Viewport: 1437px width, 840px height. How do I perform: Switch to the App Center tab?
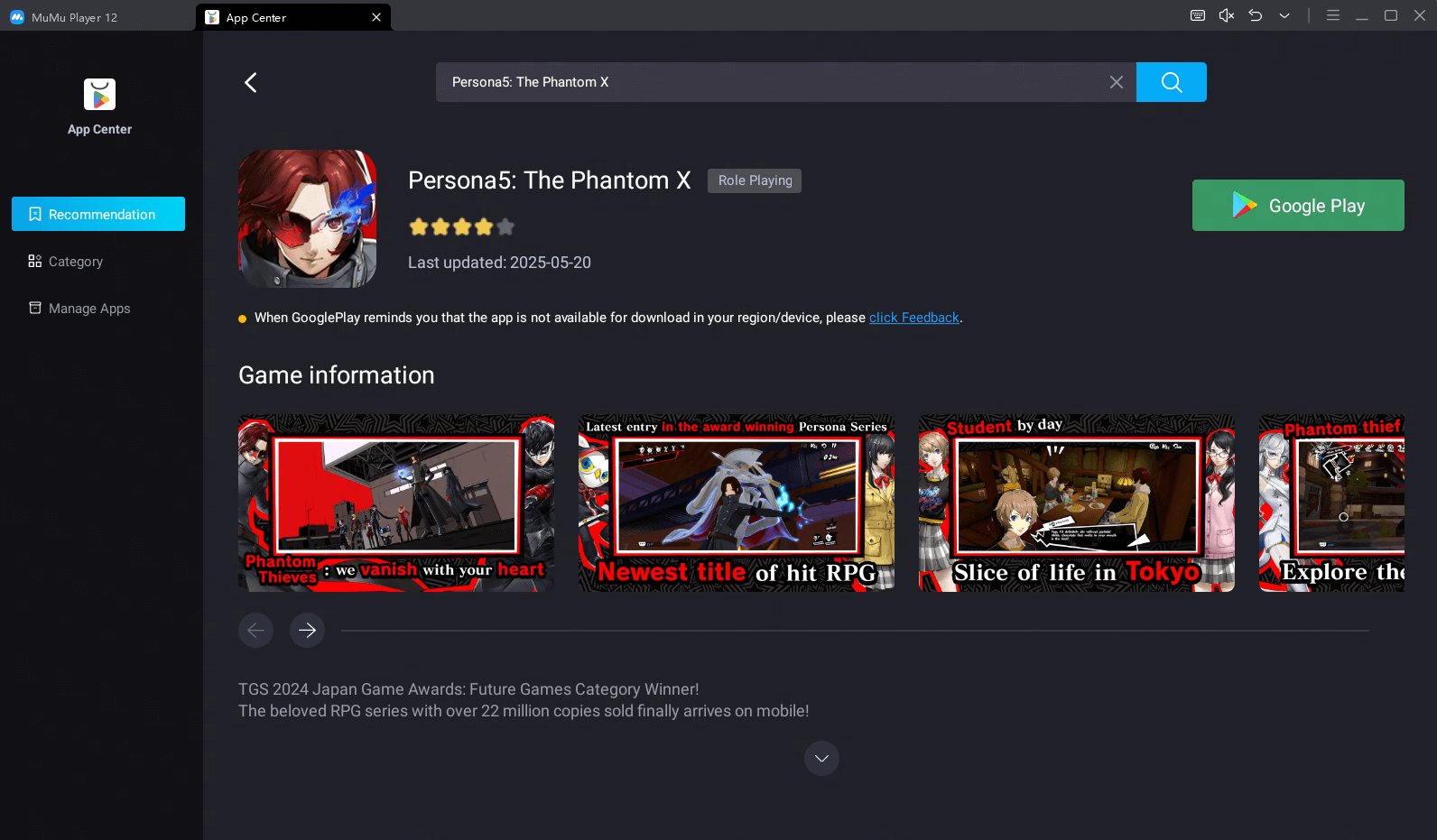[293, 17]
